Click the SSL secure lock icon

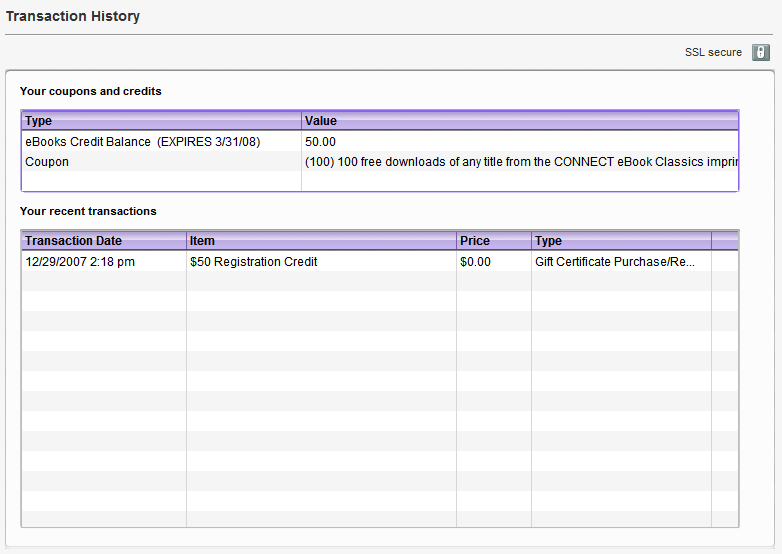pos(761,52)
